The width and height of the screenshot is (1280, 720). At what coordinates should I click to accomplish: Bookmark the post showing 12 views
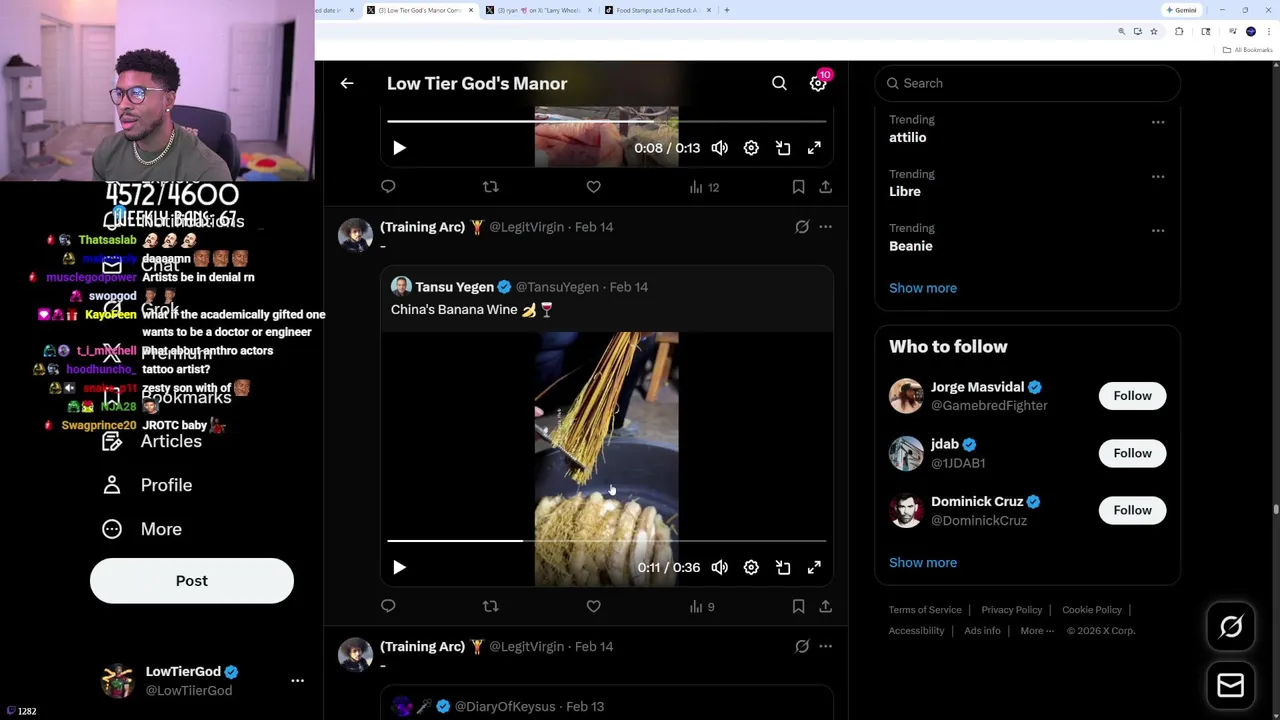coord(798,186)
